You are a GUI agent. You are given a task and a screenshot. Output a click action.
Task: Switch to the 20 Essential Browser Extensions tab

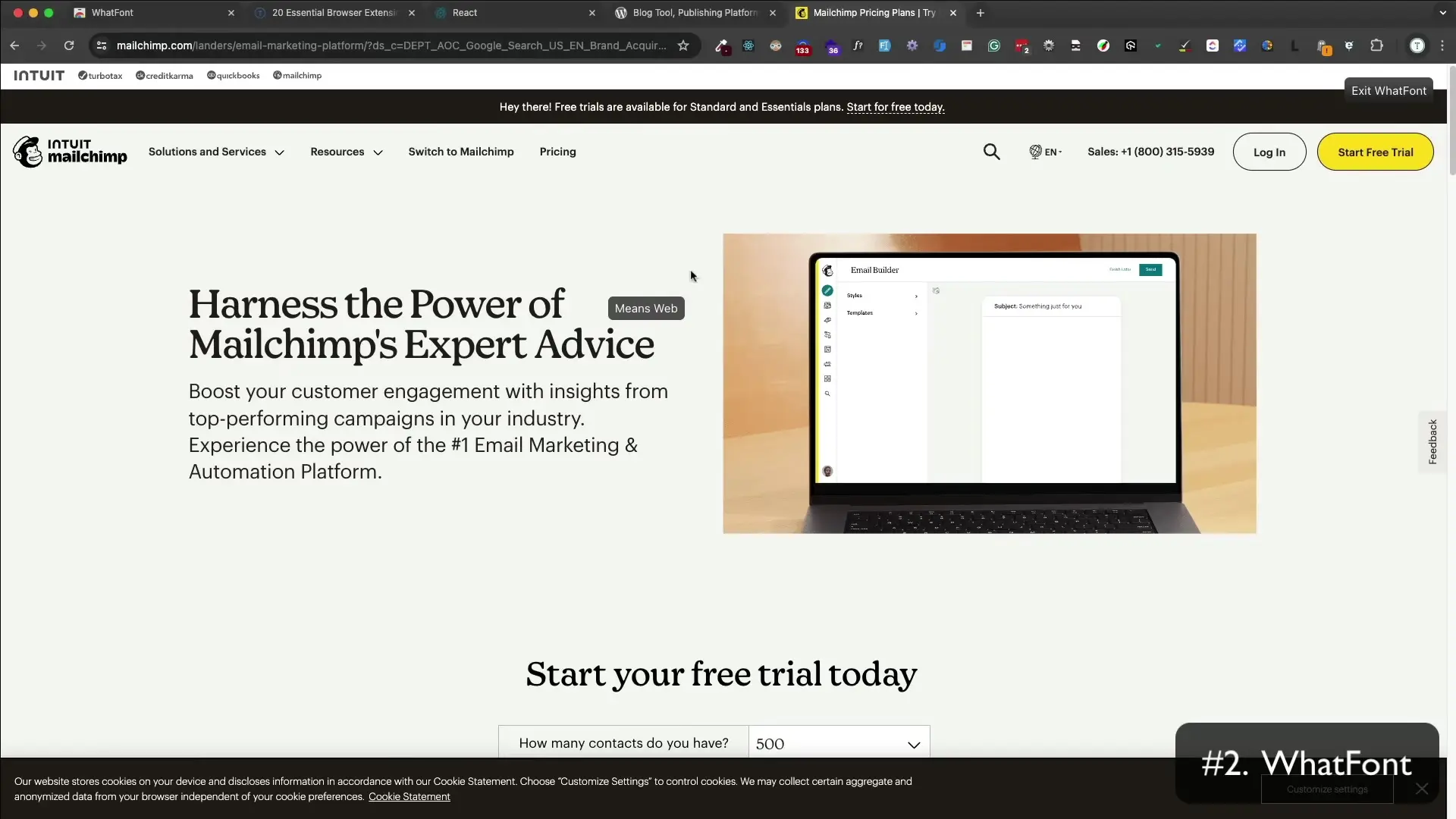pyautogui.click(x=334, y=13)
